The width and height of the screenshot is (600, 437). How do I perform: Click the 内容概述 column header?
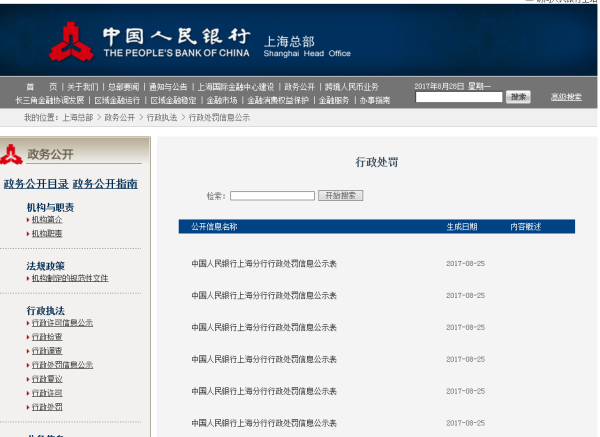(x=525, y=227)
